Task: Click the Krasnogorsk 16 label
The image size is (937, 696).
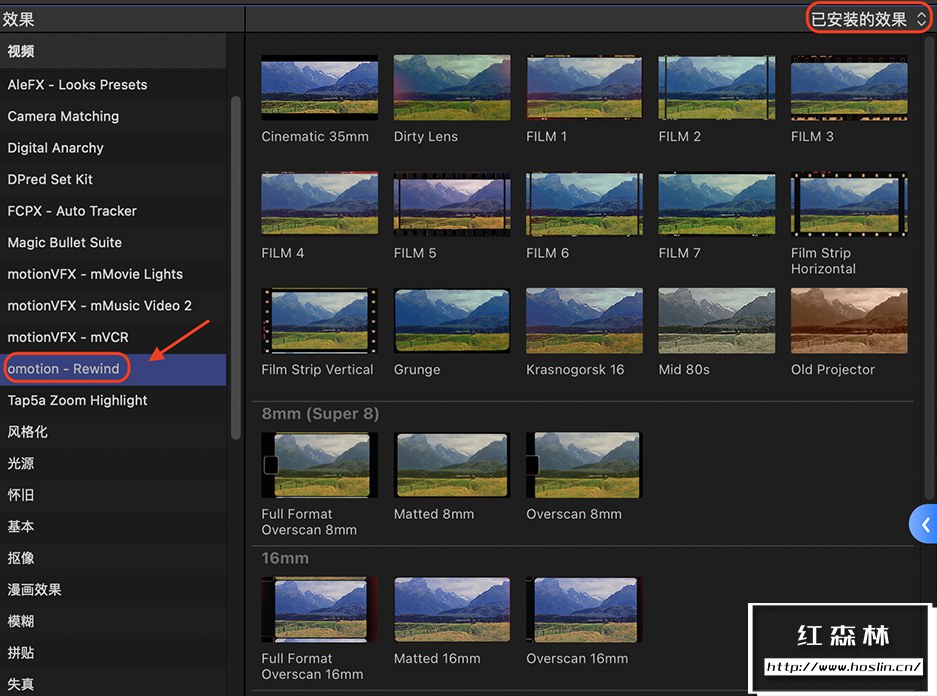Action: click(x=575, y=370)
